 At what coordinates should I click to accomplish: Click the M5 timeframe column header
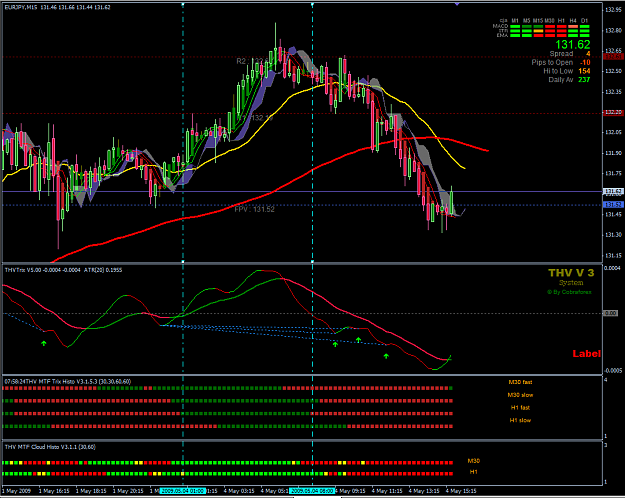tap(527, 21)
